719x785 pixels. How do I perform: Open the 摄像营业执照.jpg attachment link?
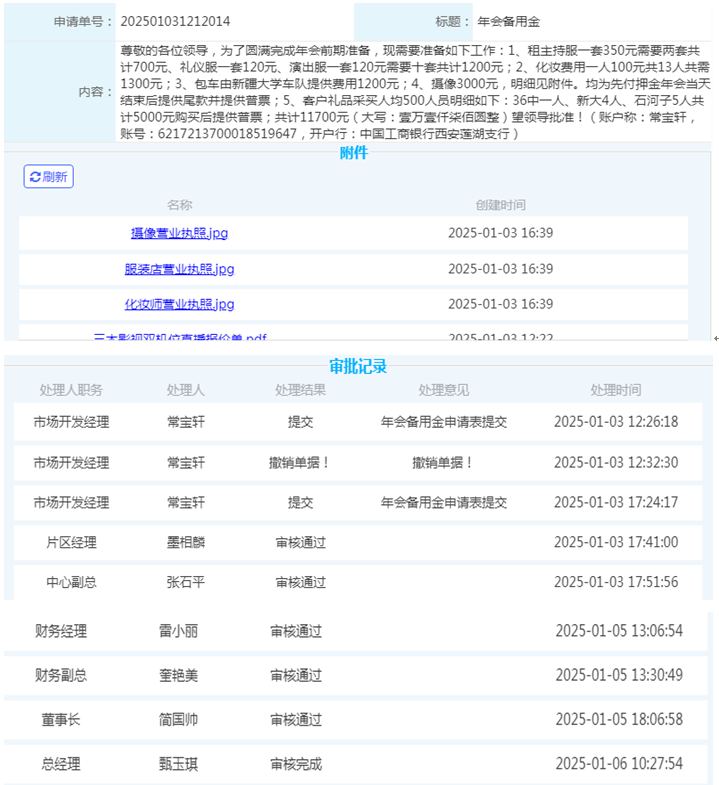[179, 233]
